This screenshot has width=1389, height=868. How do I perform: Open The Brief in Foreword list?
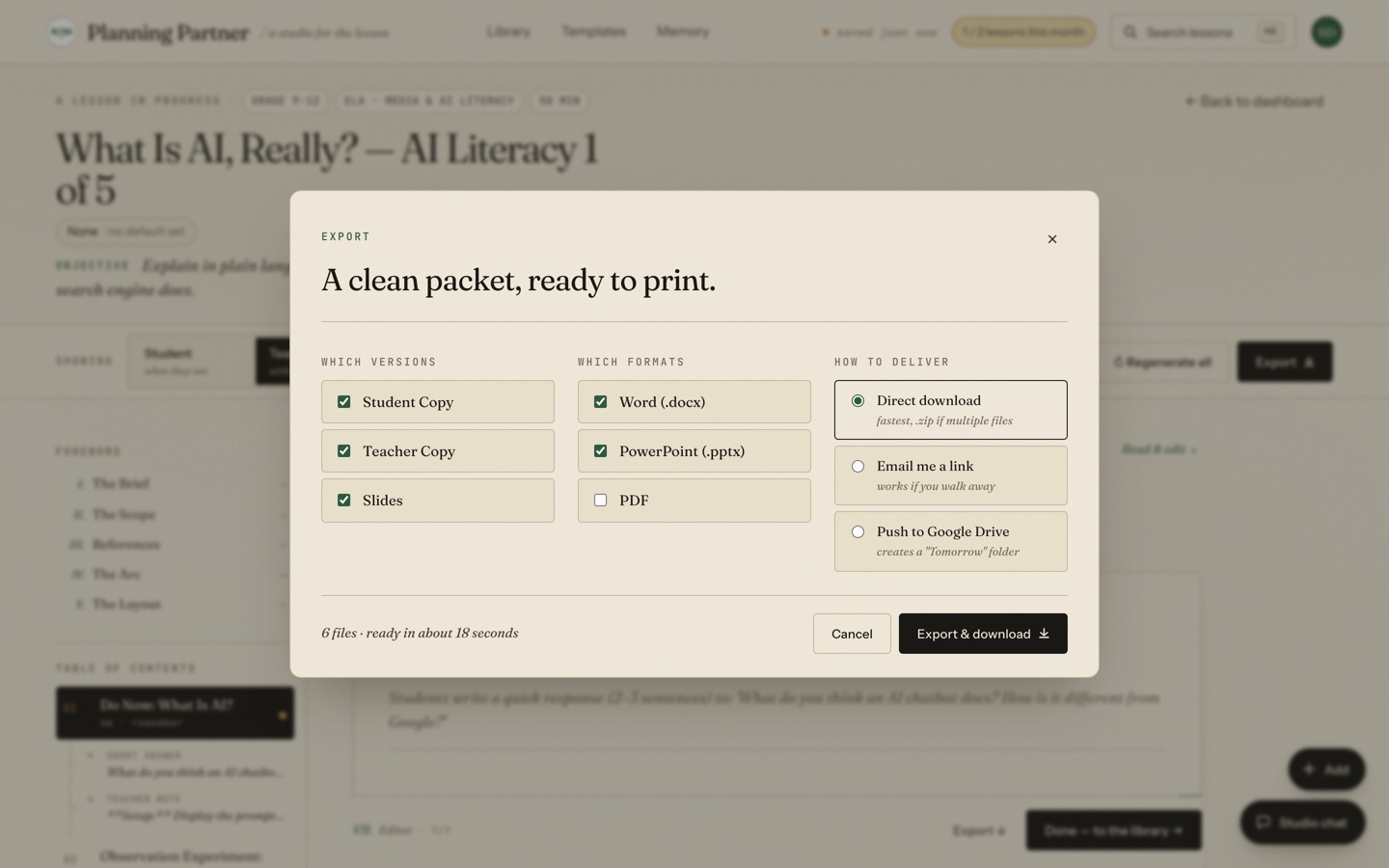[x=121, y=483]
